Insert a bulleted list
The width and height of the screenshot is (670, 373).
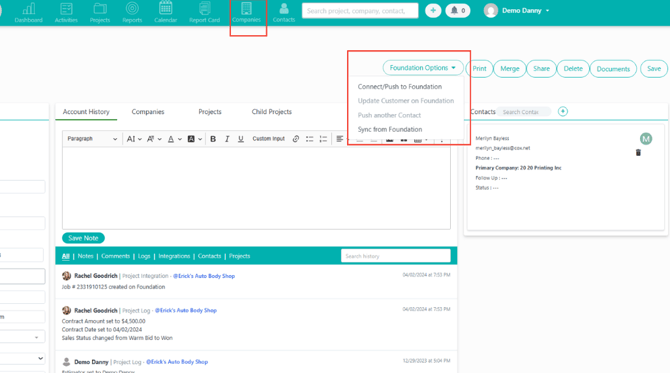(x=309, y=139)
